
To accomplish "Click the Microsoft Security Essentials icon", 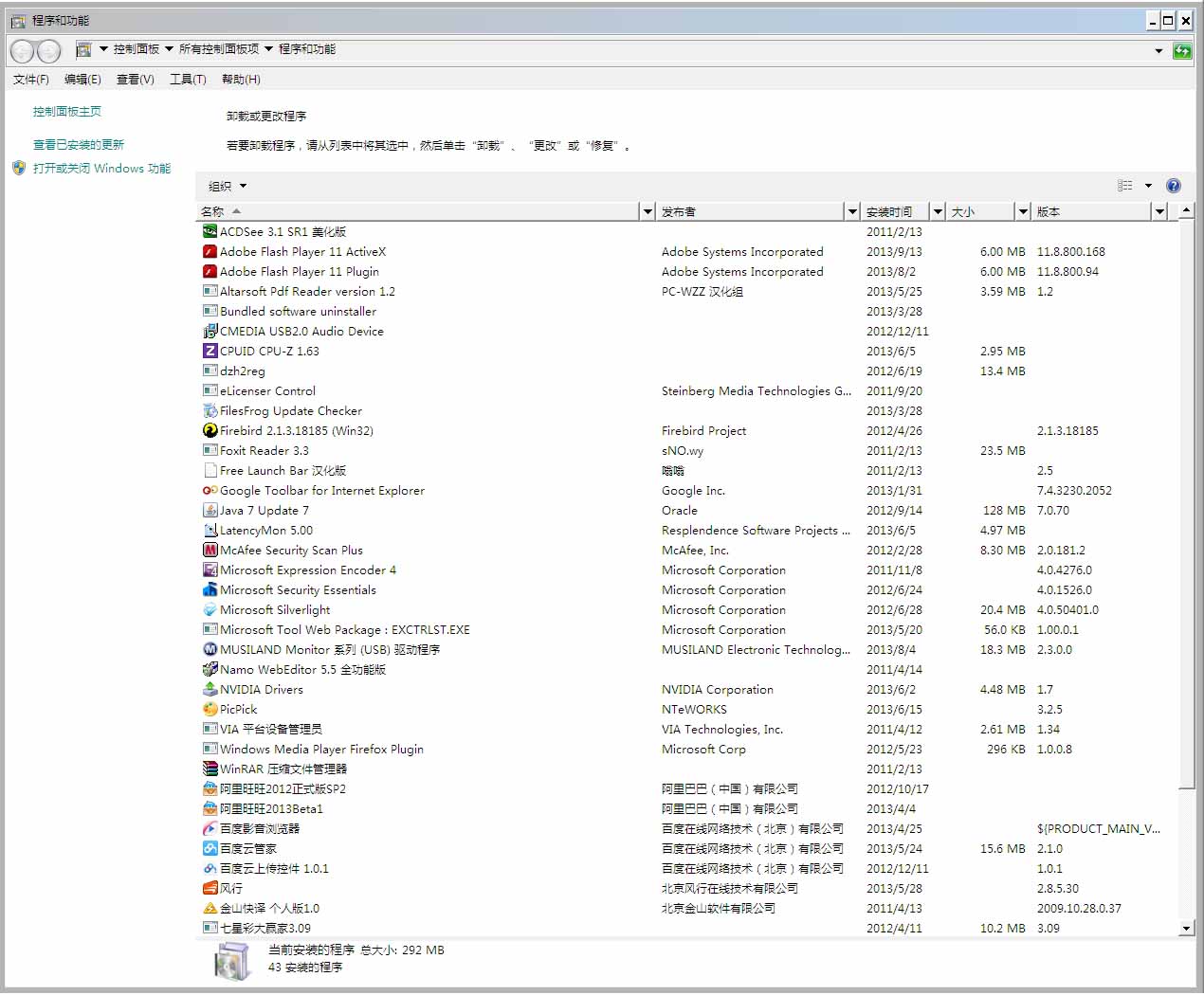I will [x=210, y=589].
